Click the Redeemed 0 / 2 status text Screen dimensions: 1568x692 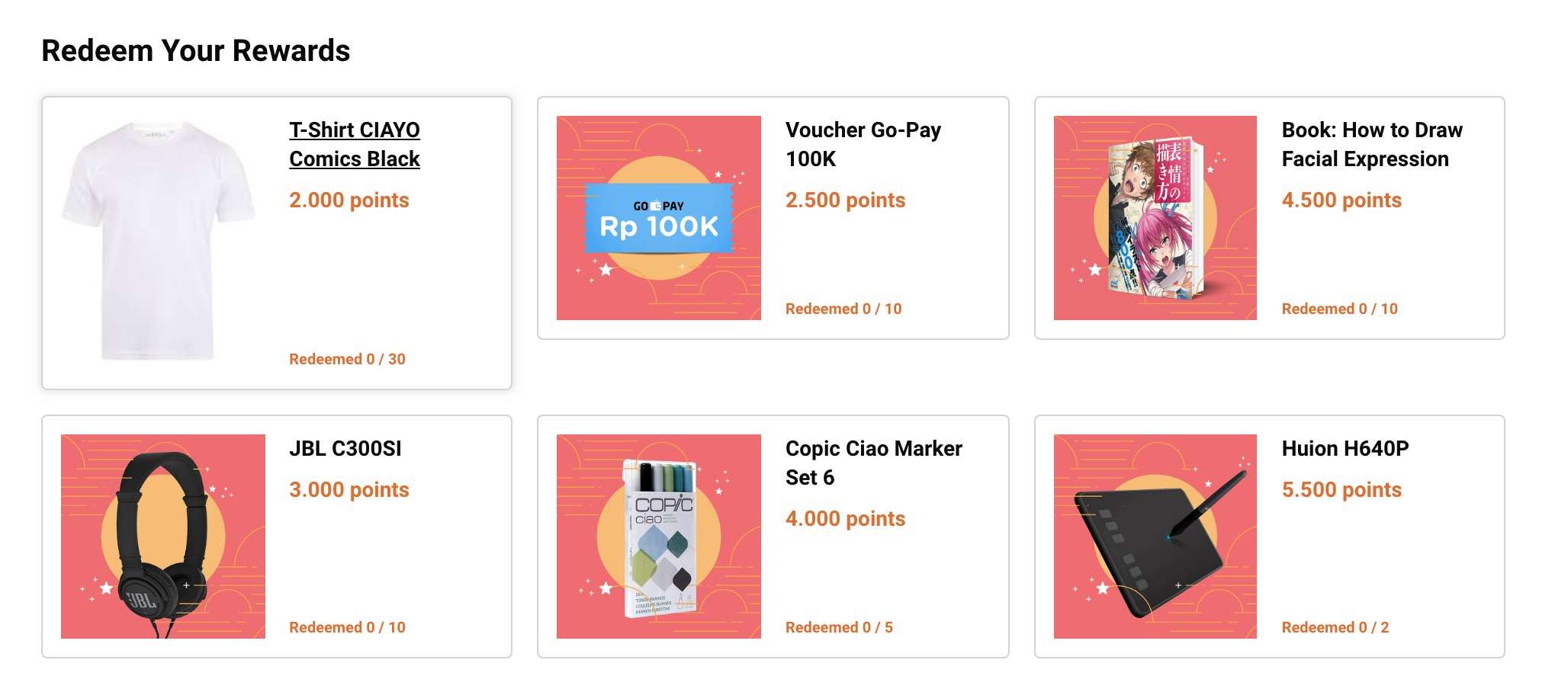1335,627
